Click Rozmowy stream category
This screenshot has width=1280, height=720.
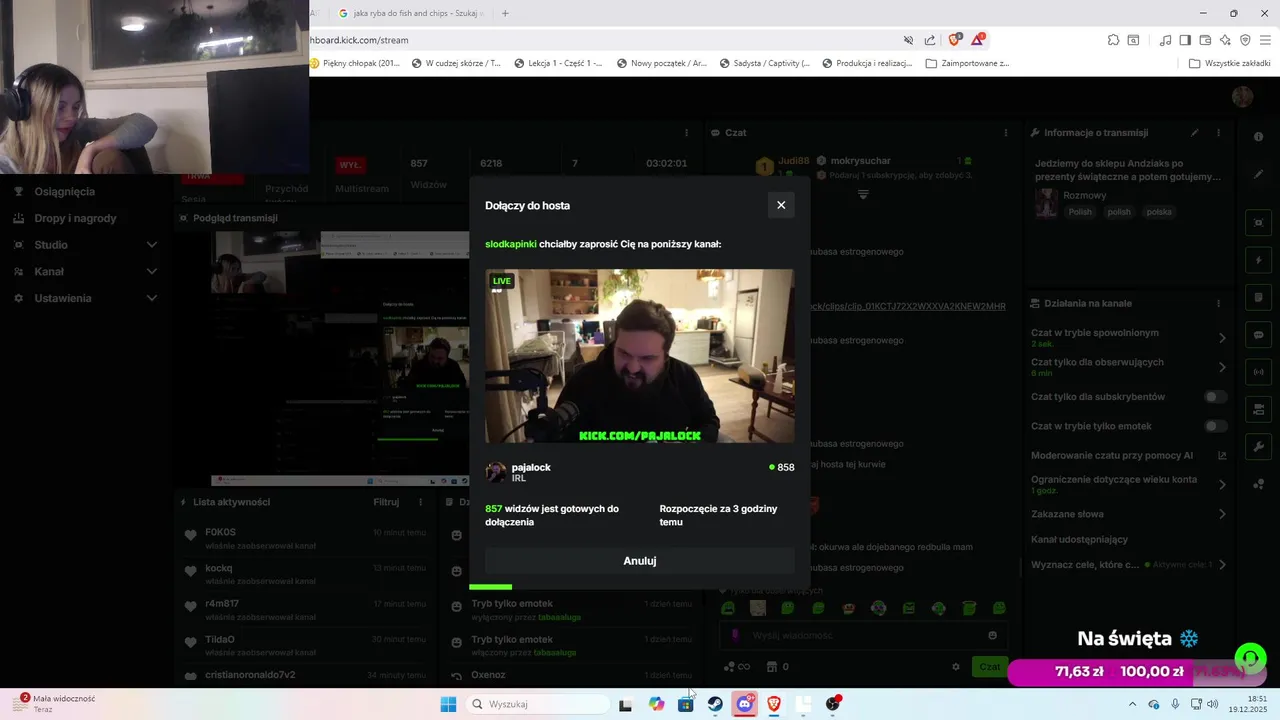click(x=1085, y=195)
